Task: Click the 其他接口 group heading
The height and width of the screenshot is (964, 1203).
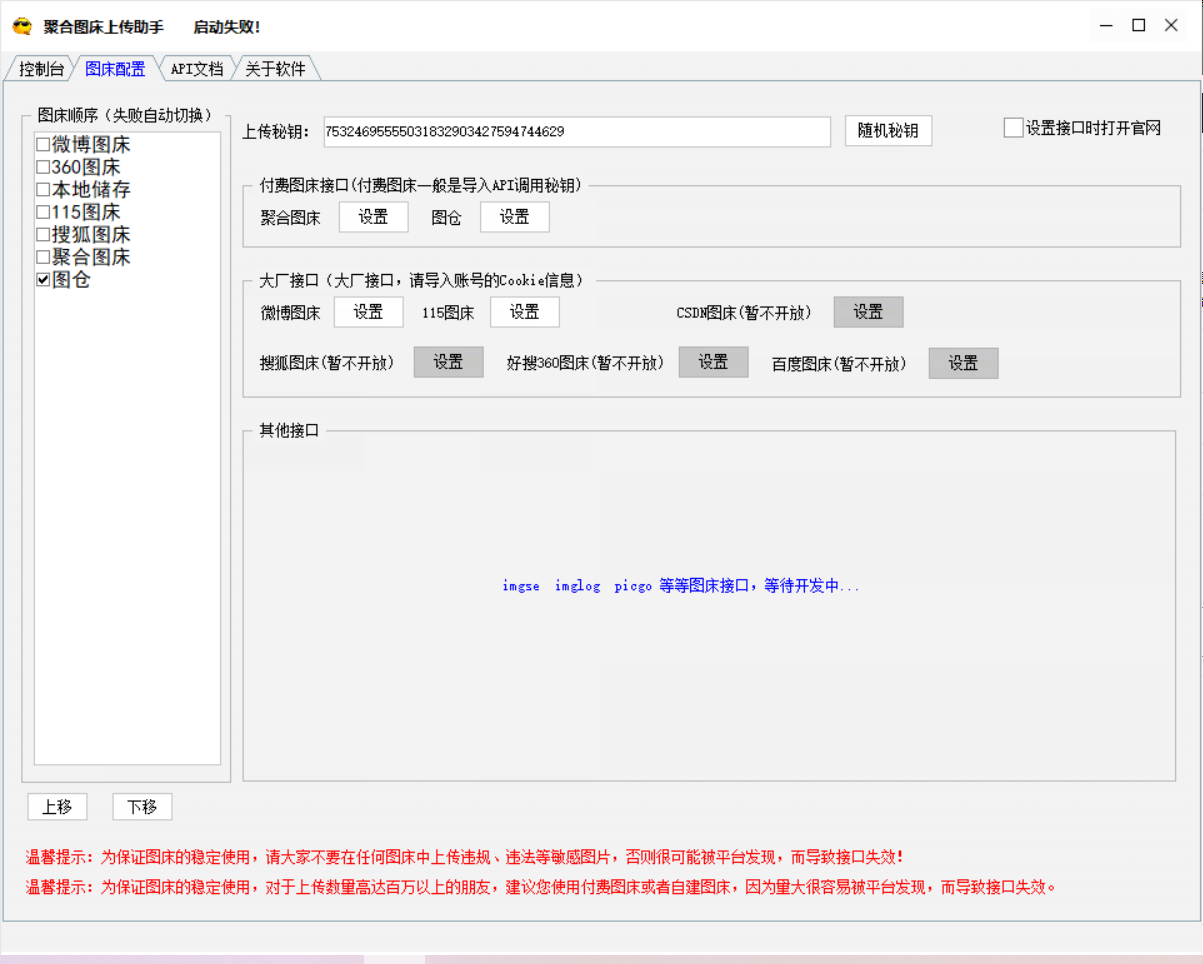Action: pyautogui.click(x=289, y=431)
